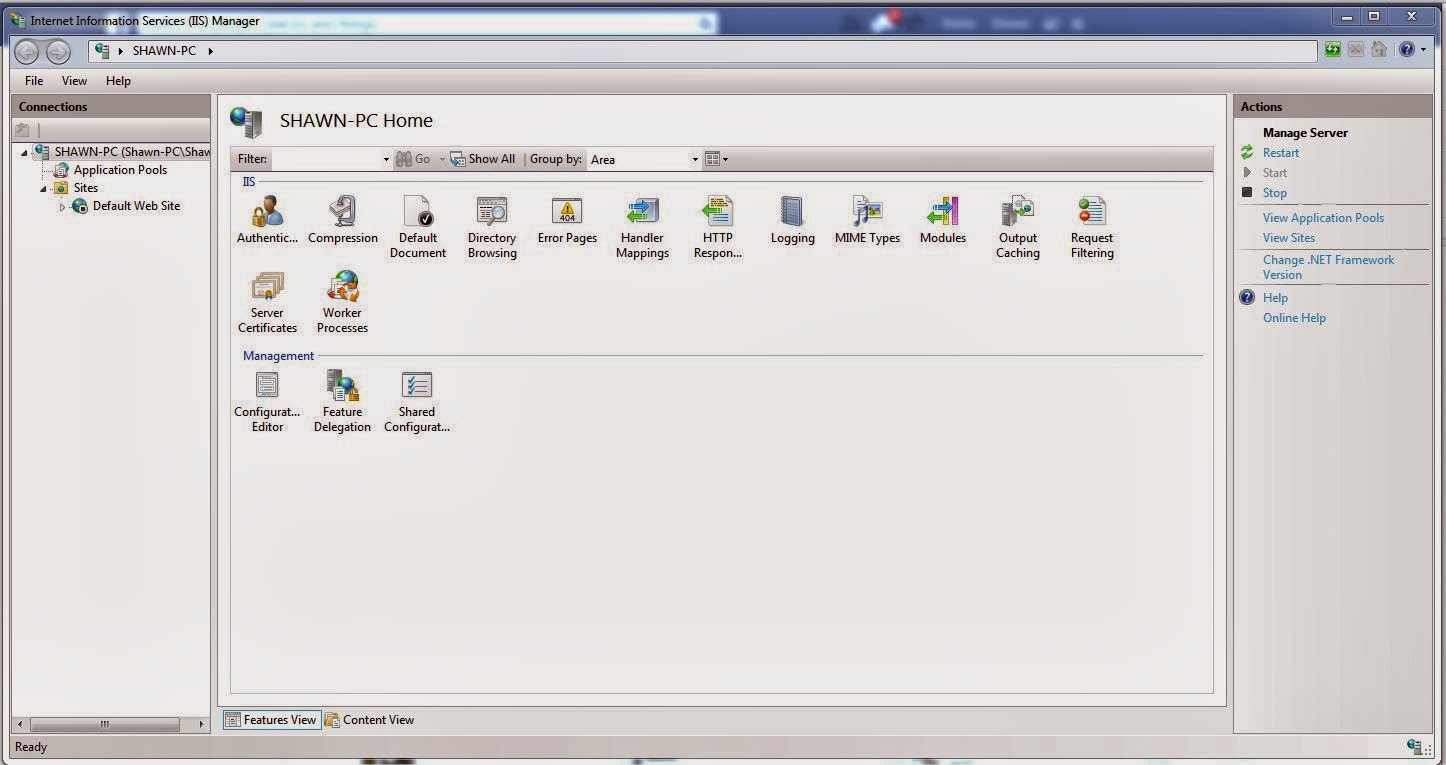Screen dimensions: 1446x765
Task: Open the Modules feature
Action: tap(943, 220)
